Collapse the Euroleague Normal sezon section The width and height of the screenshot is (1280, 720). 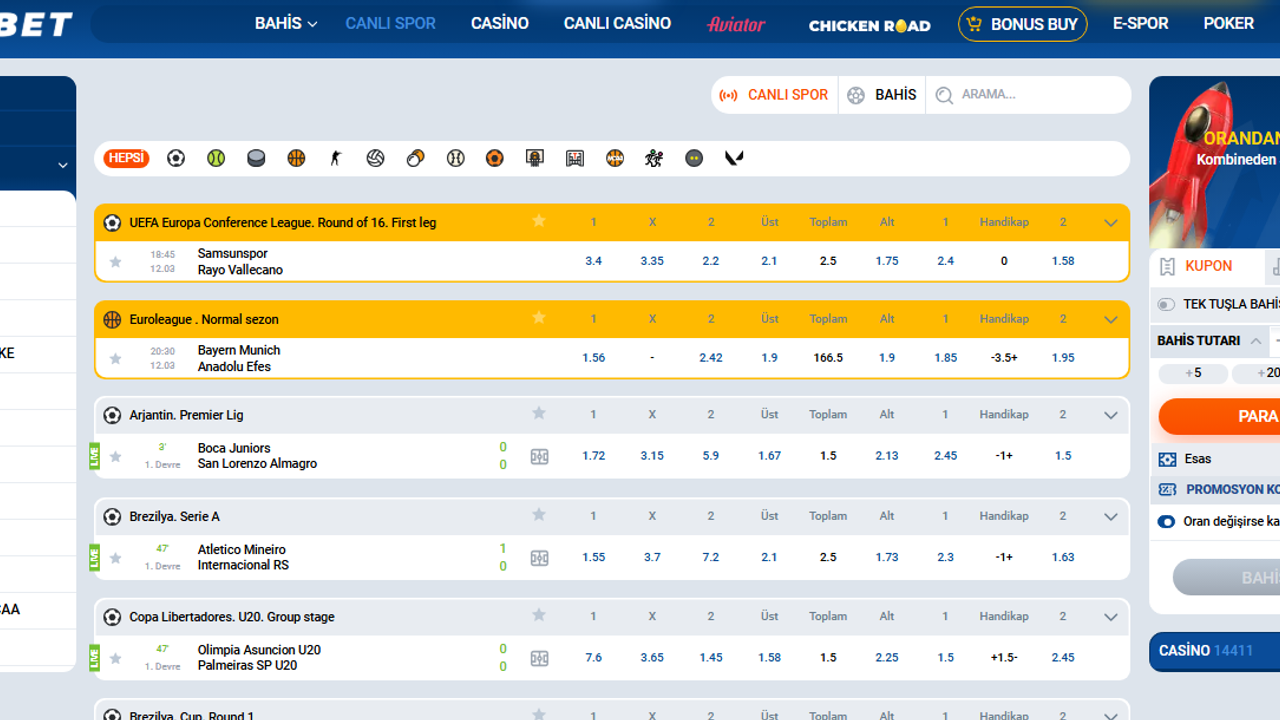click(x=1110, y=320)
